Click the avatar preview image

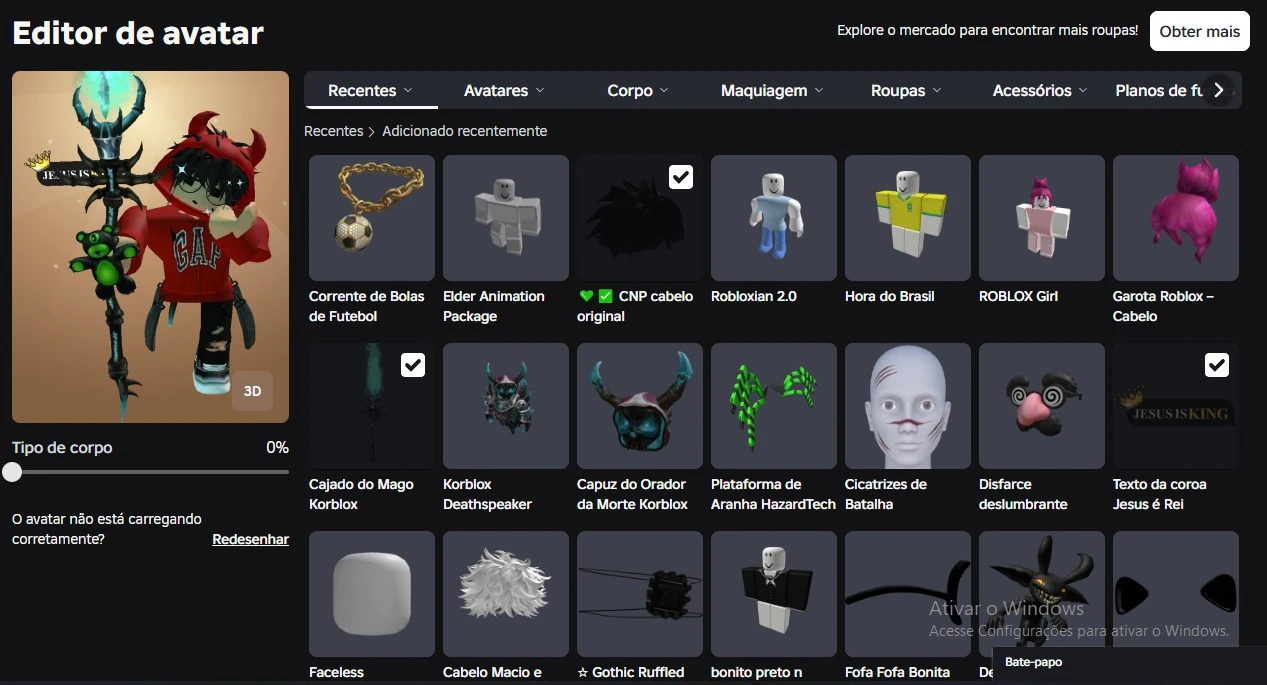click(x=150, y=247)
